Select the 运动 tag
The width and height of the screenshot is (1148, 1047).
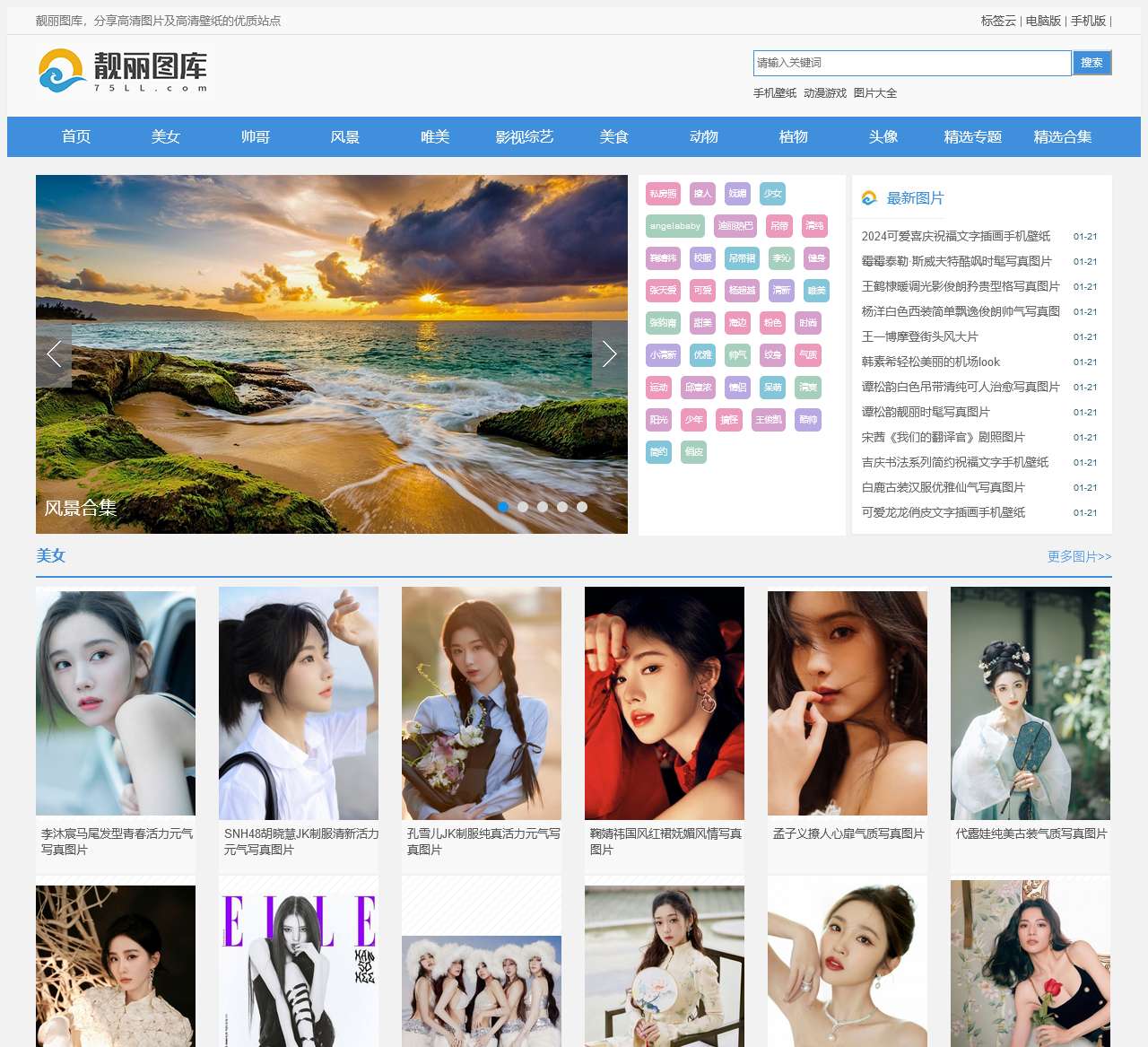658,388
